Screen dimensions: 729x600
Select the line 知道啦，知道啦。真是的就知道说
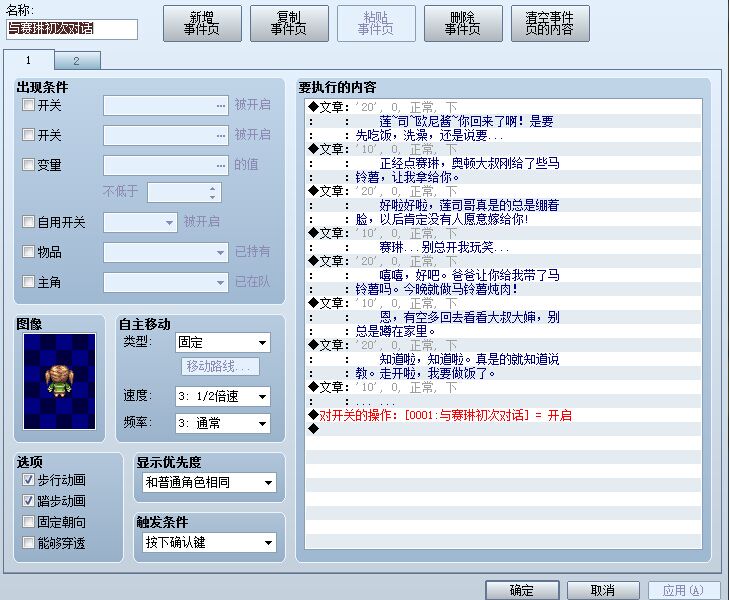click(504, 359)
